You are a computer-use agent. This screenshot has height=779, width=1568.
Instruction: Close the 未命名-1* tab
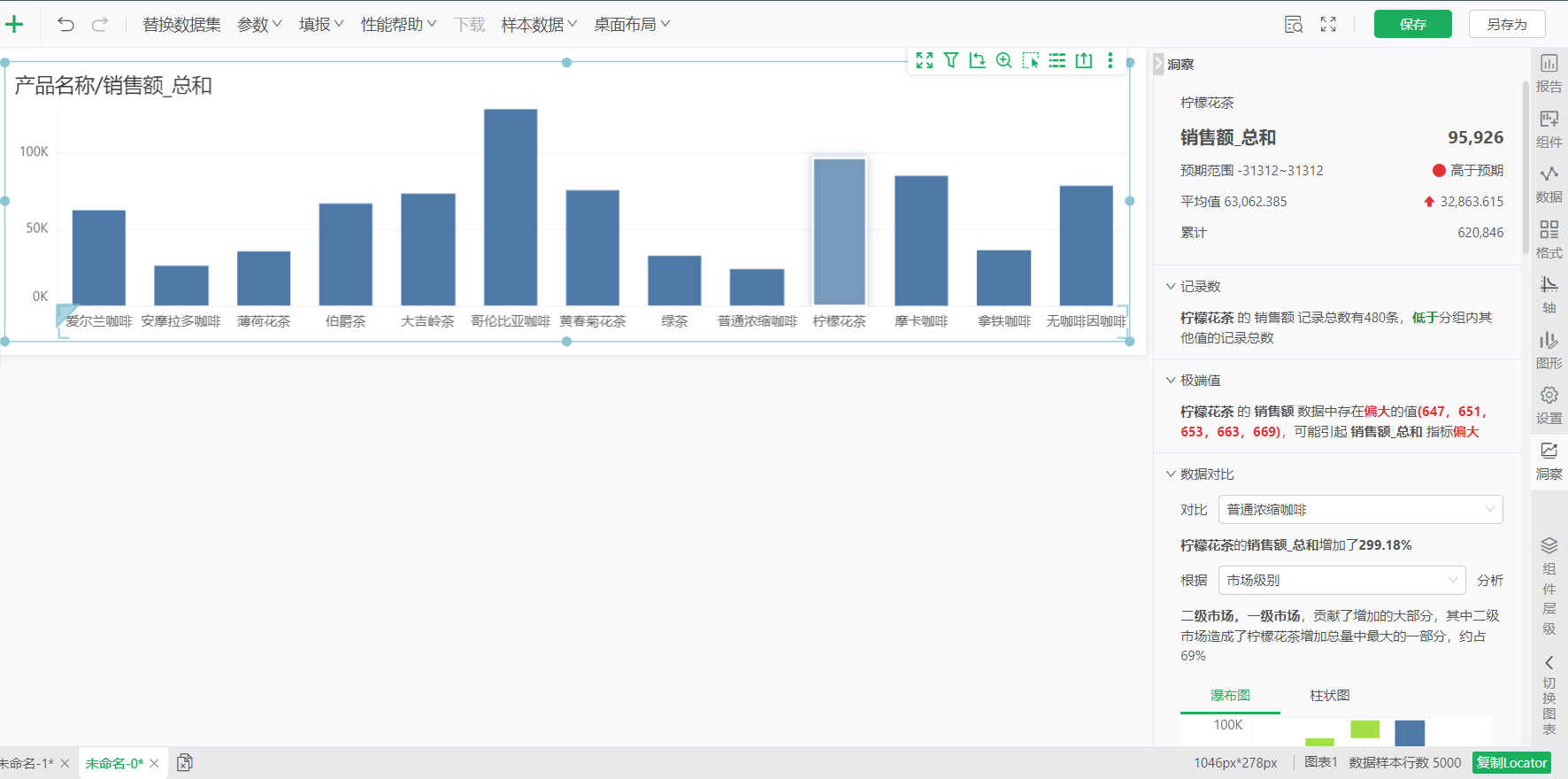click(x=65, y=763)
